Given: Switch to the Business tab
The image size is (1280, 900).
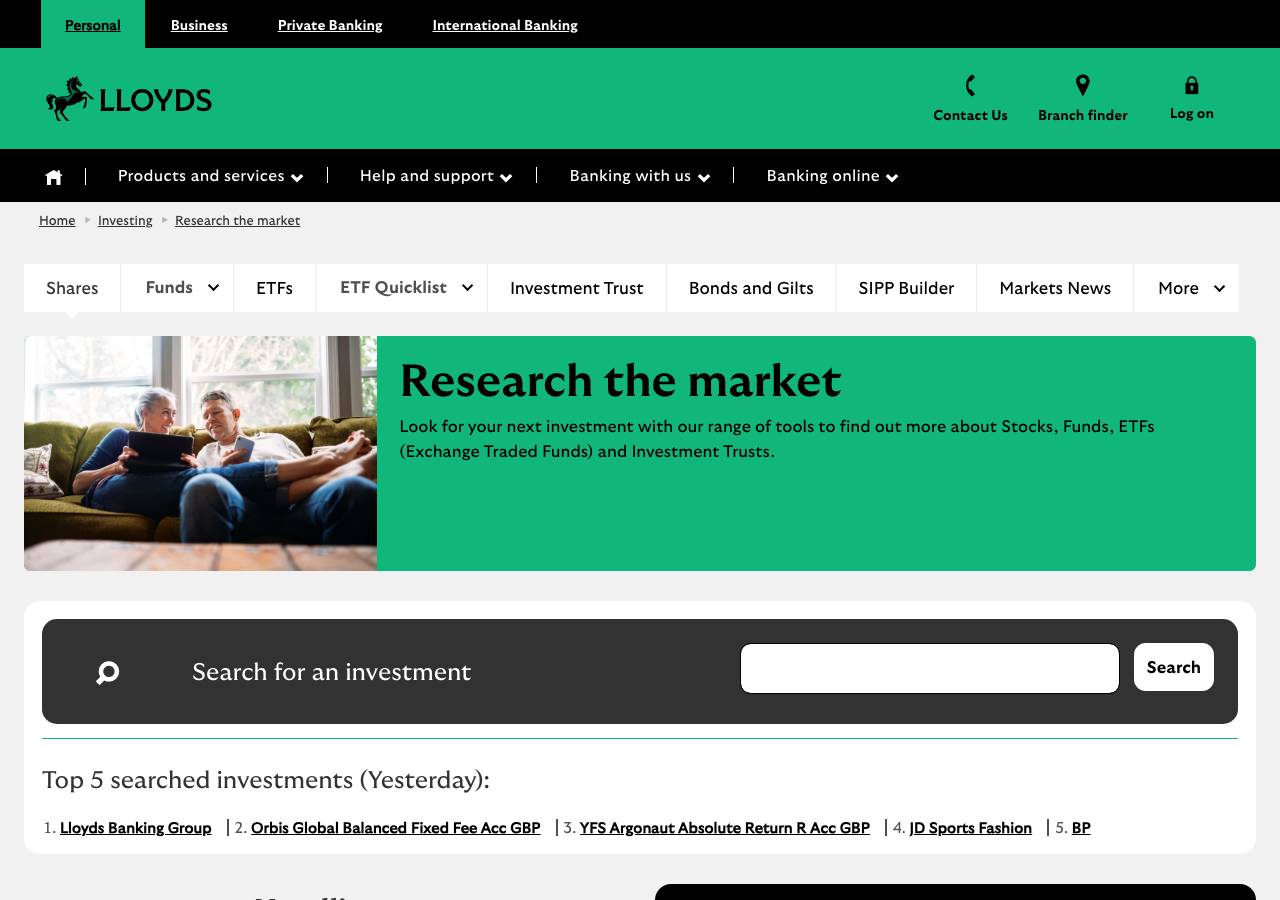Looking at the screenshot, I should tap(199, 25).
